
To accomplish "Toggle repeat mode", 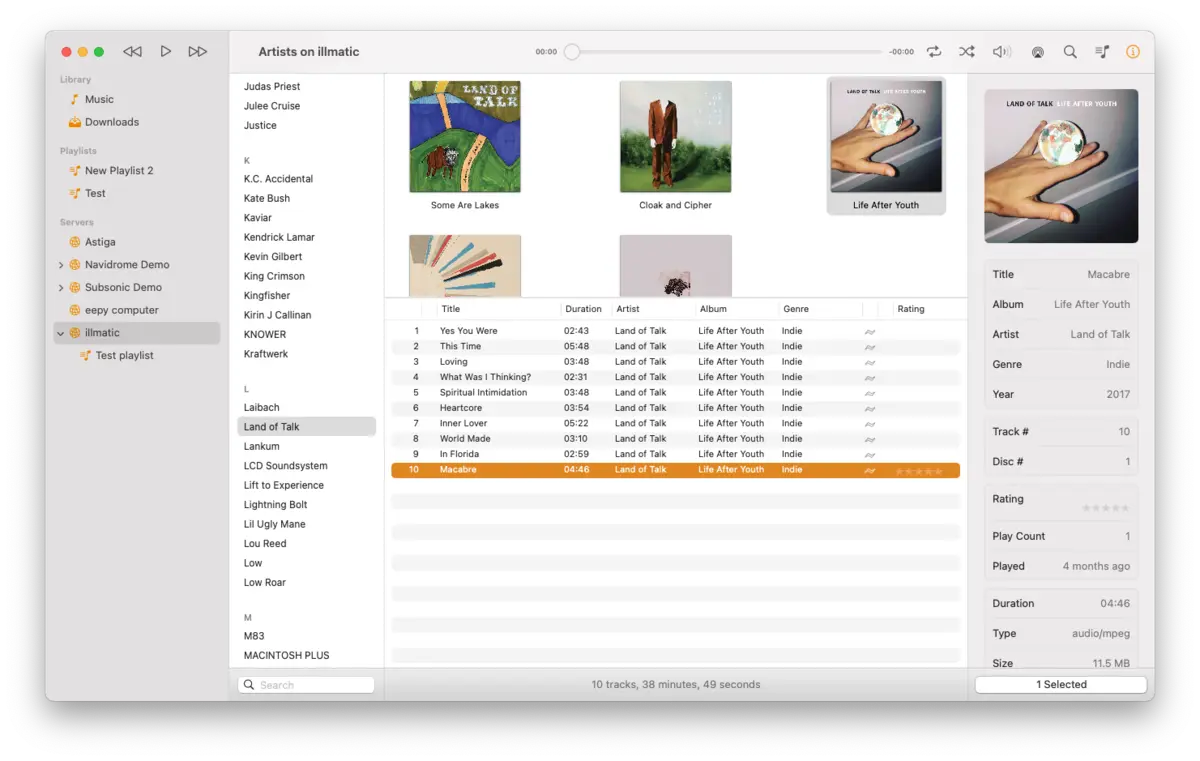I will coord(934,52).
